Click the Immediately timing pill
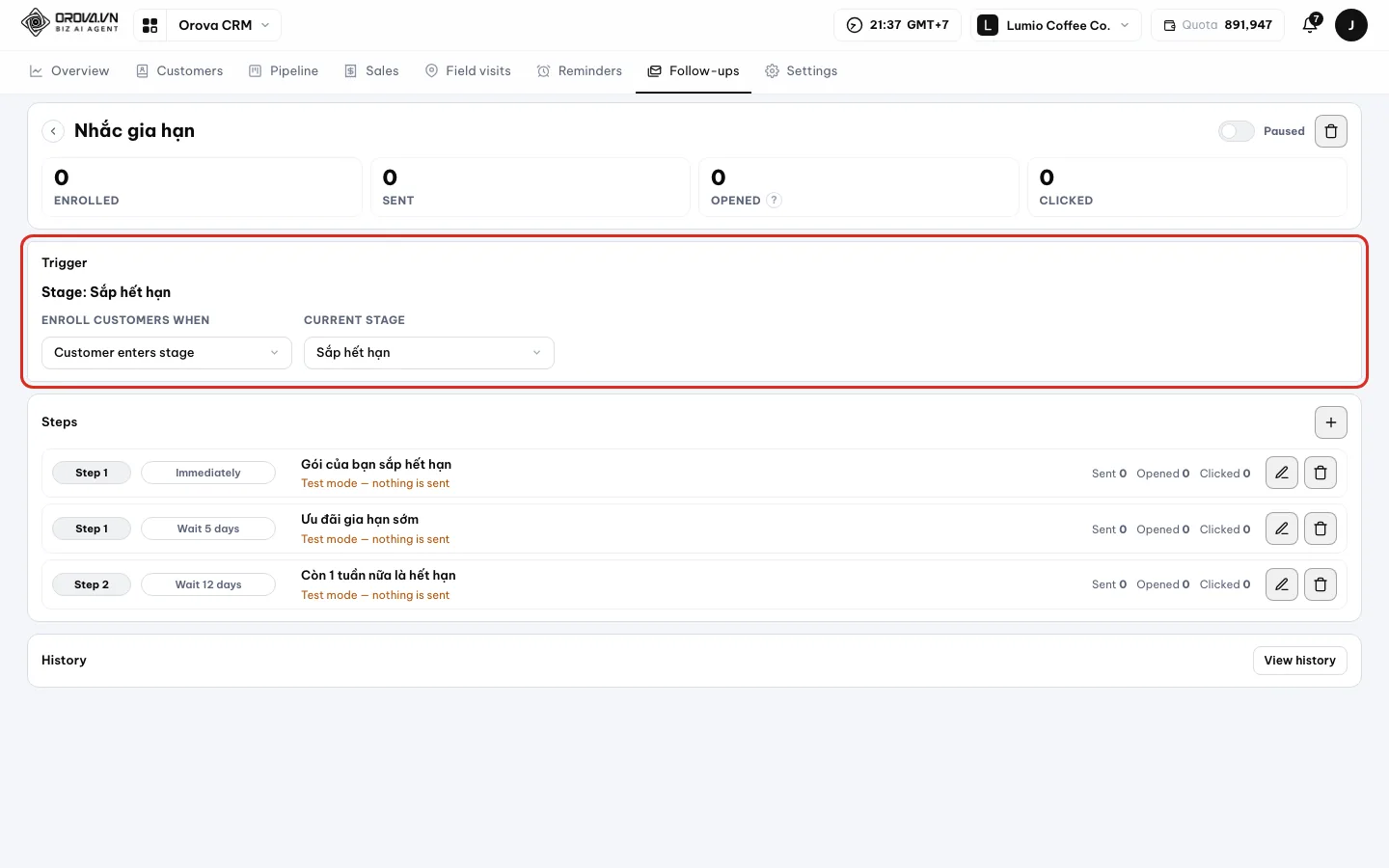Screen dimensions: 1389x868 pos(208,473)
